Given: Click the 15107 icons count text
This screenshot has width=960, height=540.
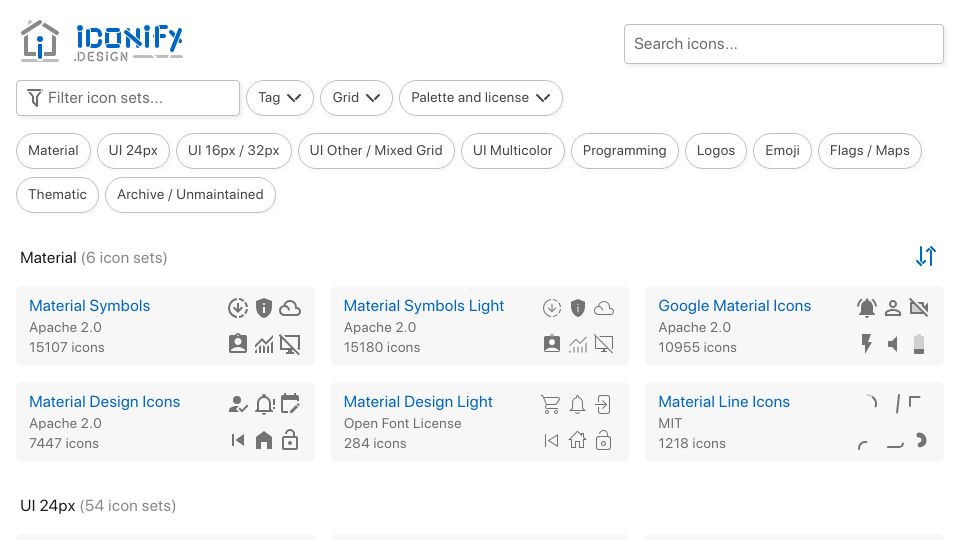Looking at the screenshot, I should tap(67, 347).
